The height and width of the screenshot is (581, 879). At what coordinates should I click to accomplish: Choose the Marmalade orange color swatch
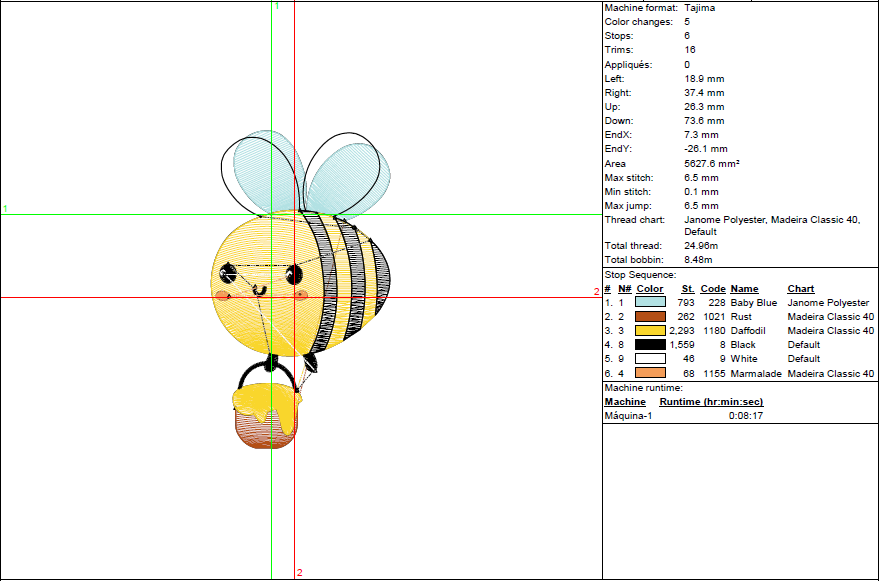[x=650, y=373]
